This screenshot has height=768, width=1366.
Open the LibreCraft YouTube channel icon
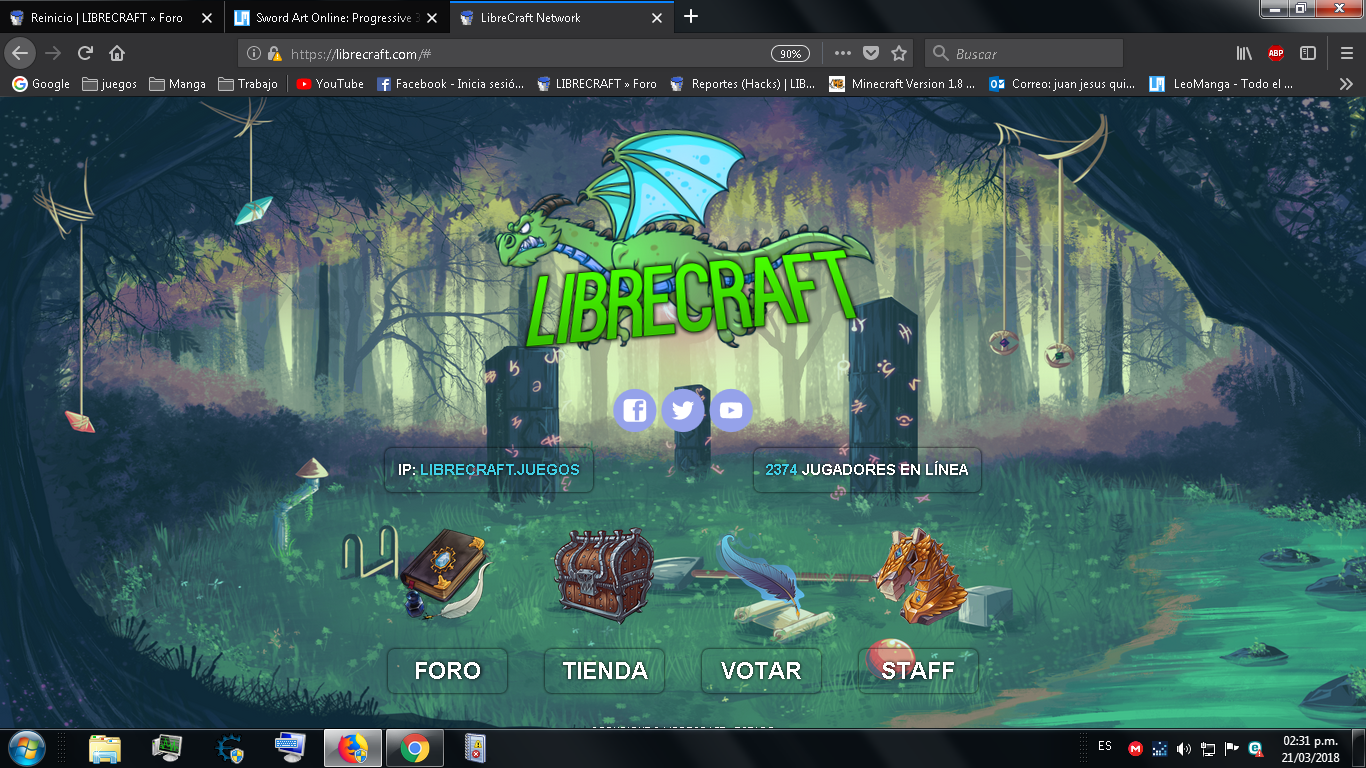tap(731, 410)
